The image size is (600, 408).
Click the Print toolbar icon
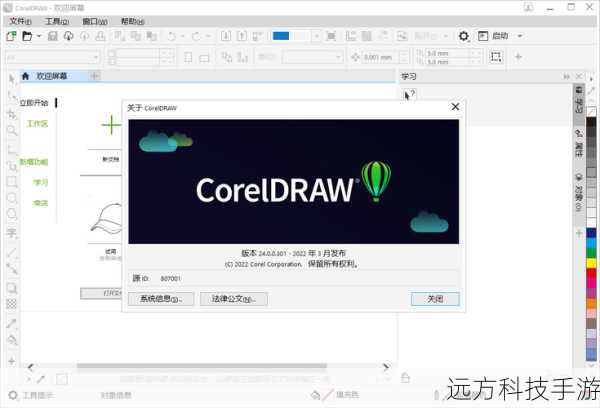(x=100, y=36)
